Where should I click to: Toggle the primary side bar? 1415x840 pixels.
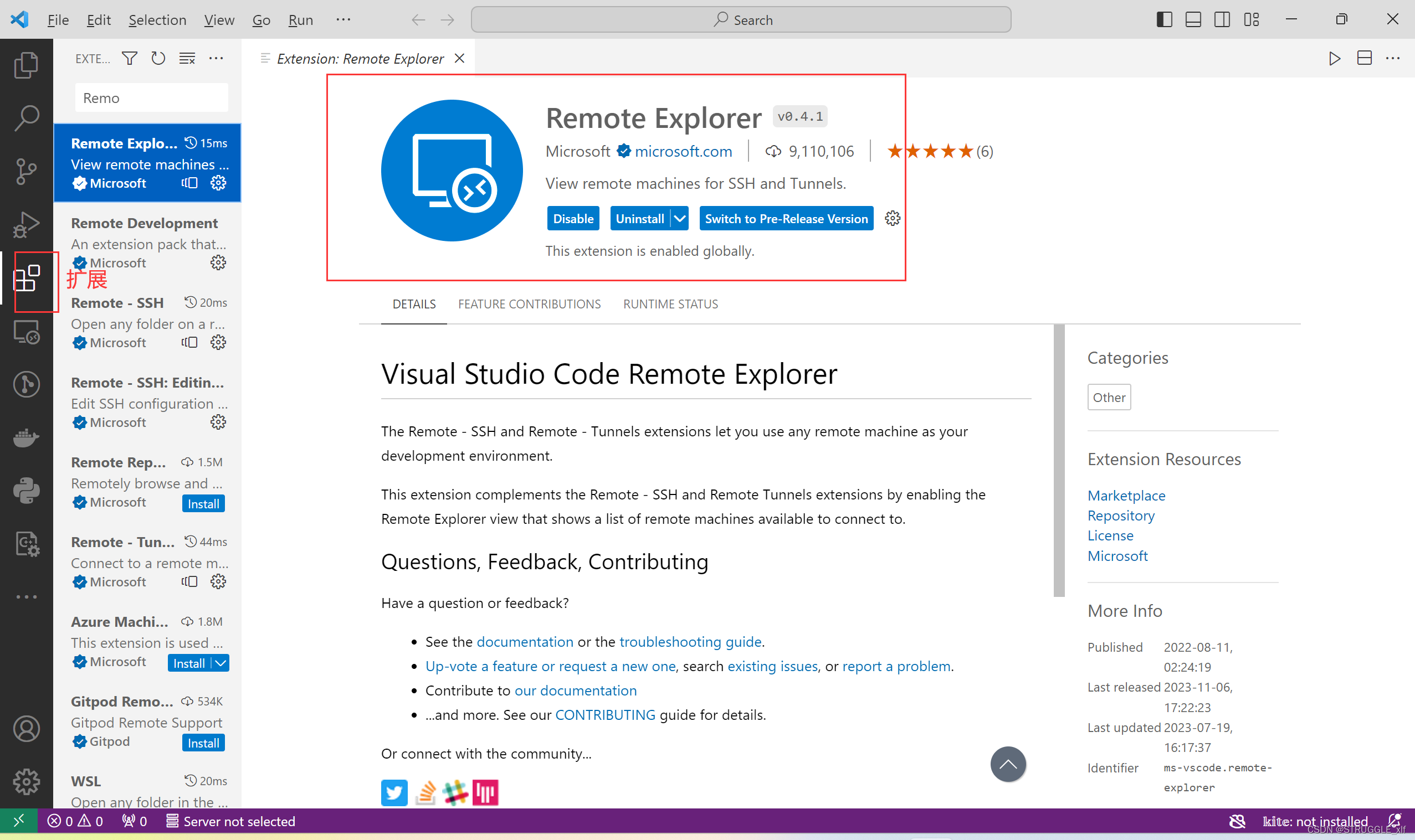1164,20
